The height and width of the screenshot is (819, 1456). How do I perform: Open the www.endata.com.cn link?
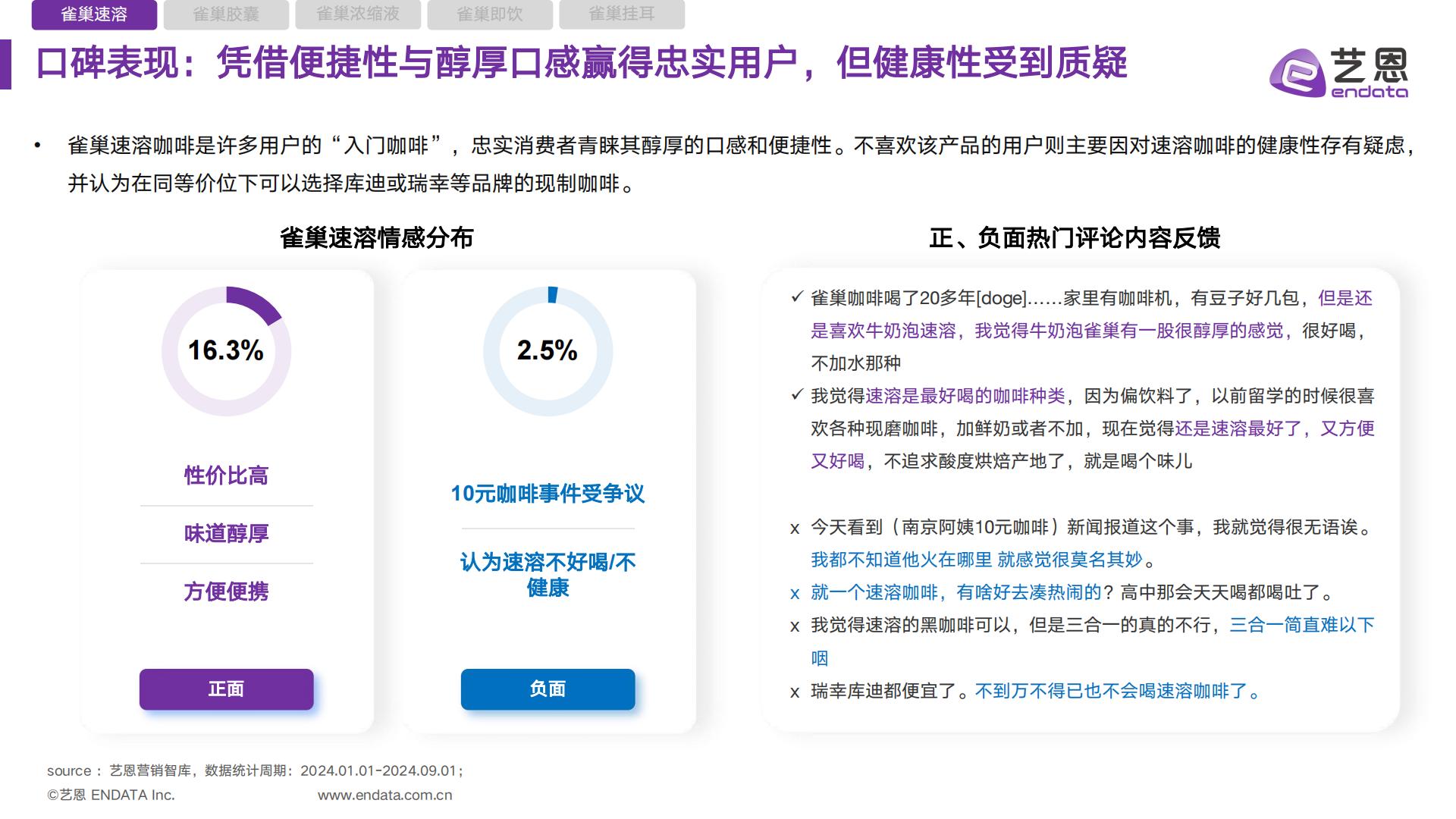coord(385,795)
